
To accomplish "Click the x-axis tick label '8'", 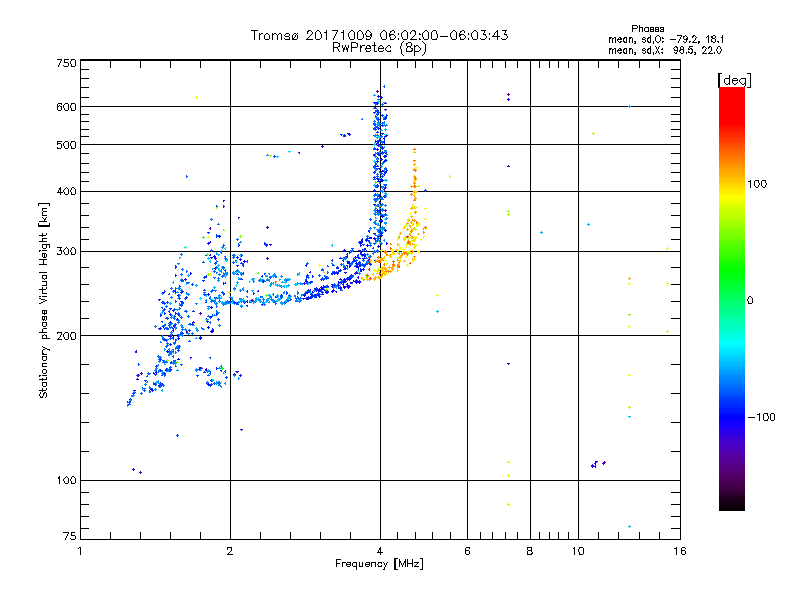I will (x=530, y=551).
